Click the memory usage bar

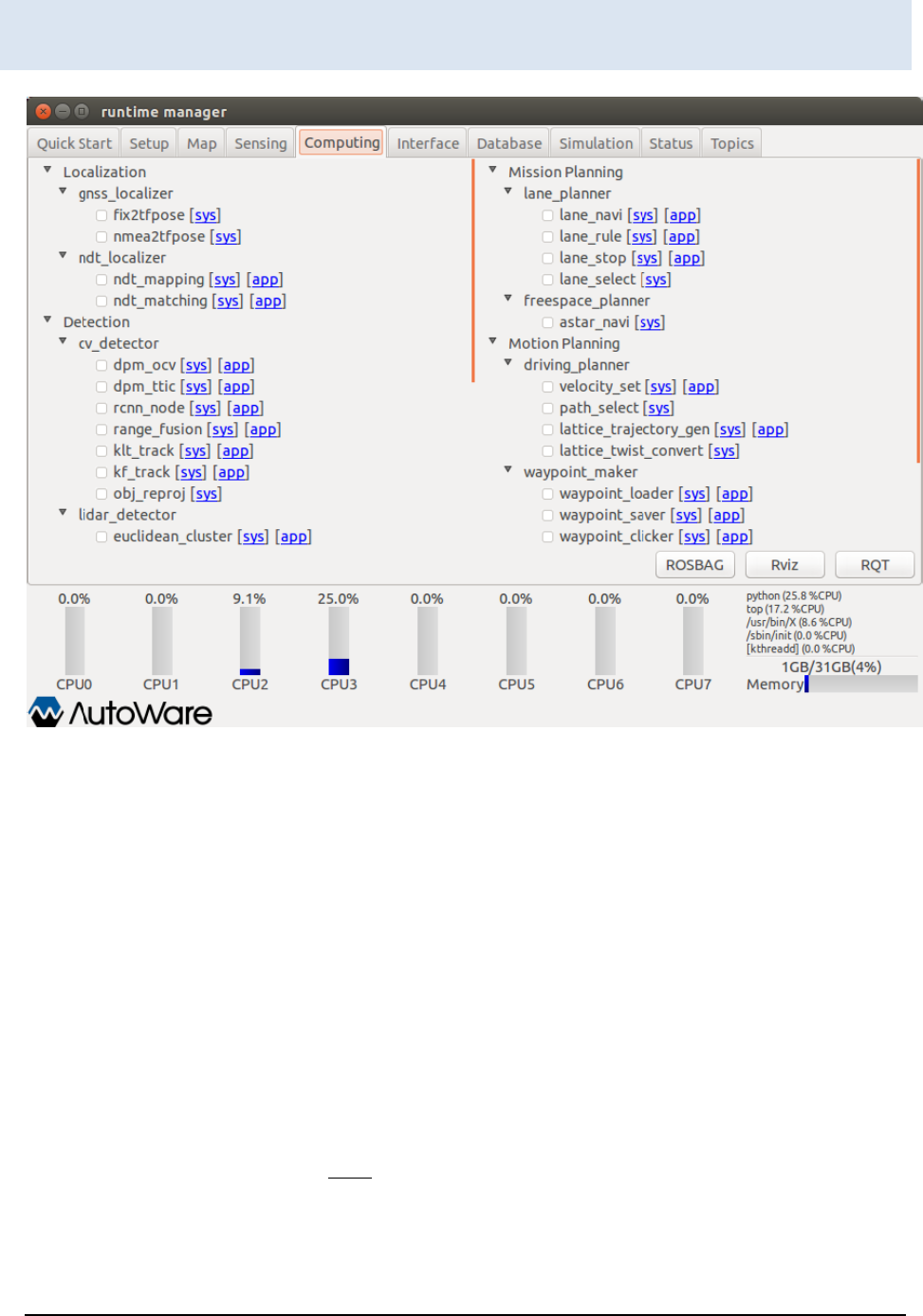point(863,683)
